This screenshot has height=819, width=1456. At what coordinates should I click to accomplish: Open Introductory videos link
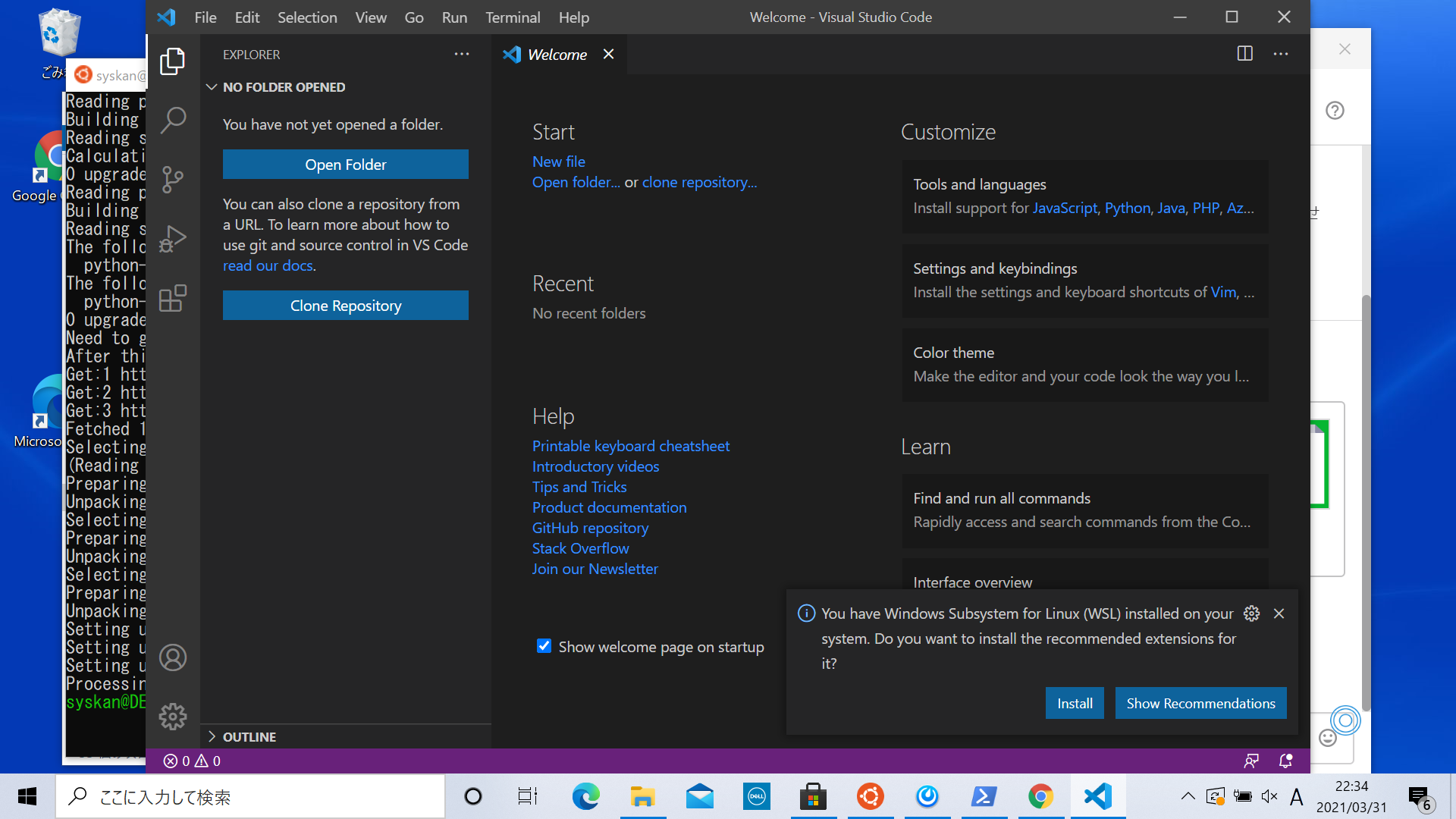595,466
